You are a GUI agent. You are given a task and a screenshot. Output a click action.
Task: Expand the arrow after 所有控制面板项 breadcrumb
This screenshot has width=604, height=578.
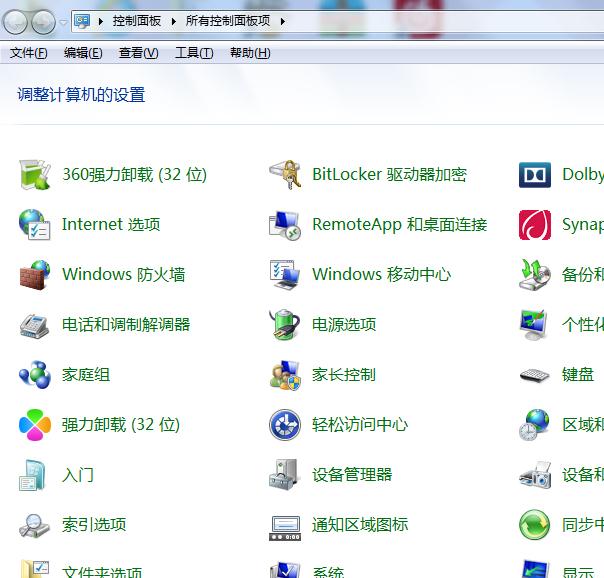pos(283,21)
